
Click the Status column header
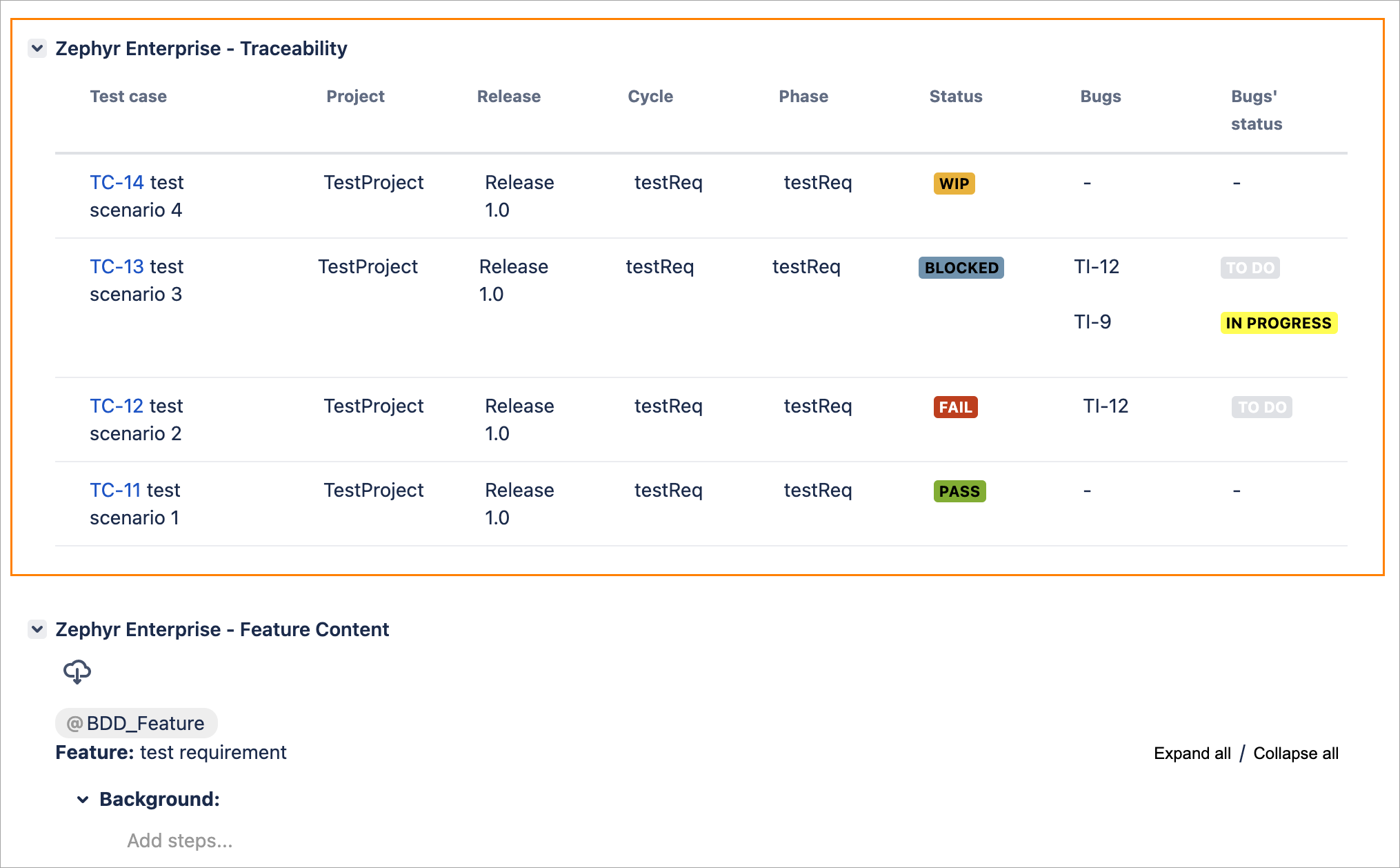click(955, 97)
